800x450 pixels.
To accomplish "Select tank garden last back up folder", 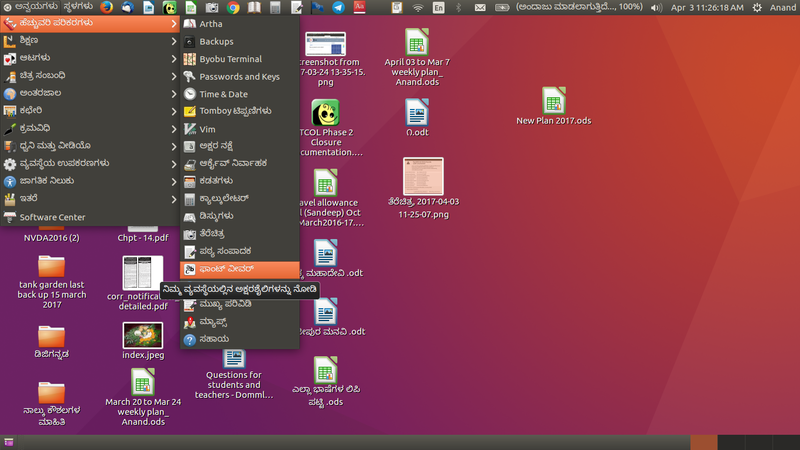I will pyautogui.click(x=52, y=282).
